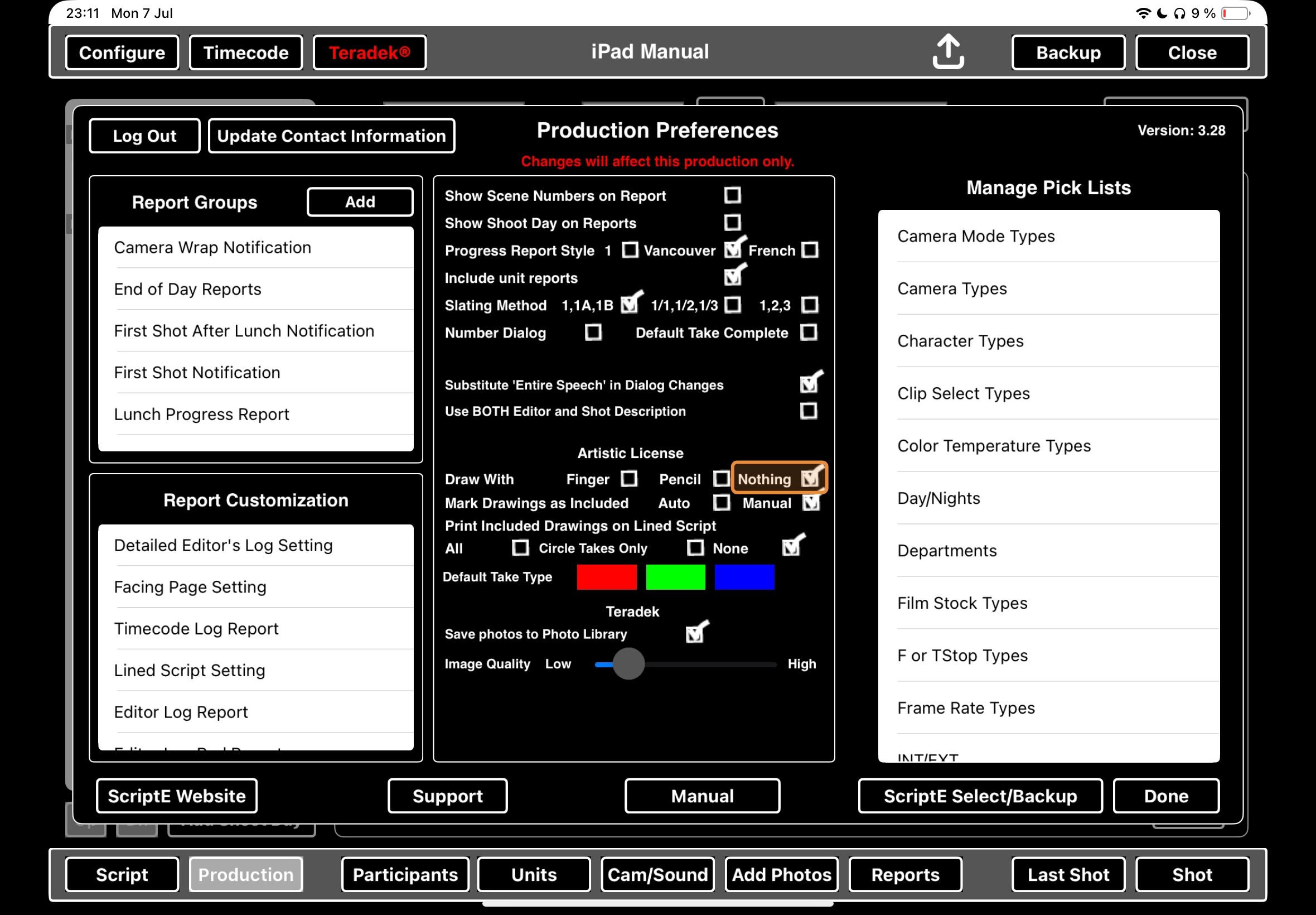The image size is (1316, 915).
Task: Tap the share/upload icon in top bar
Action: click(947, 51)
